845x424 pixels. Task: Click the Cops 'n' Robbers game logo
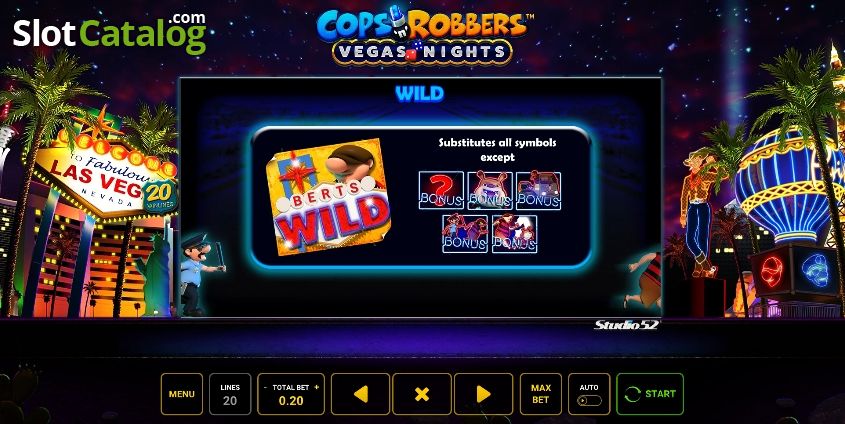click(x=423, y=35)
